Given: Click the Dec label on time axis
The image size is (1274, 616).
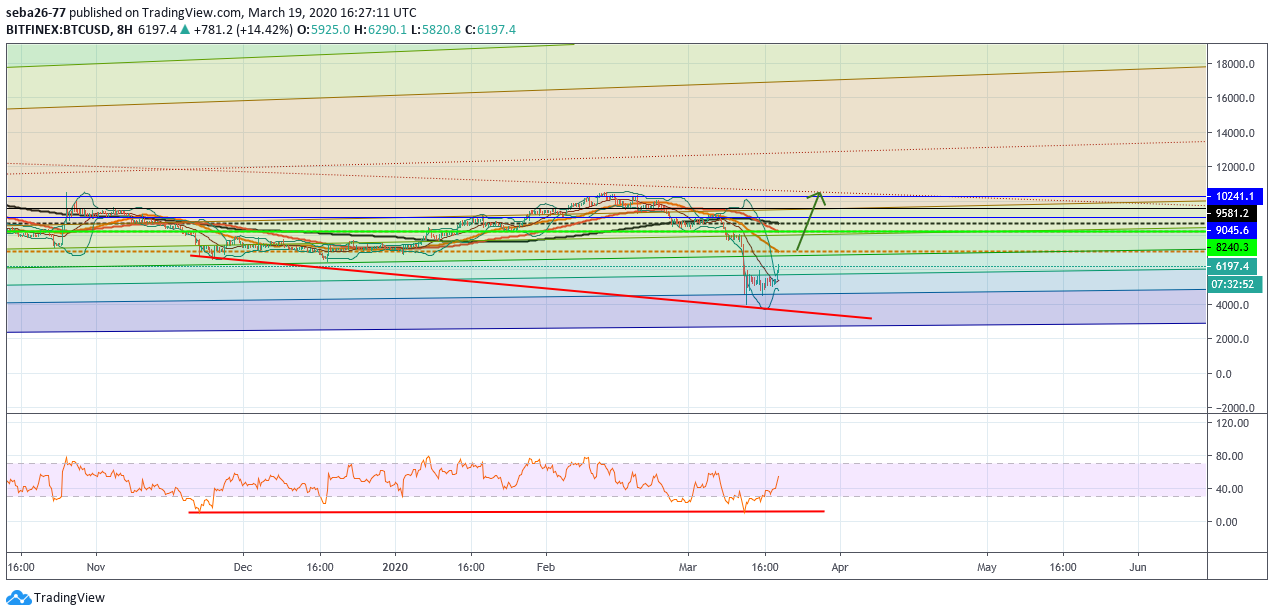Looking at the screenshot, I should (243, 566).
